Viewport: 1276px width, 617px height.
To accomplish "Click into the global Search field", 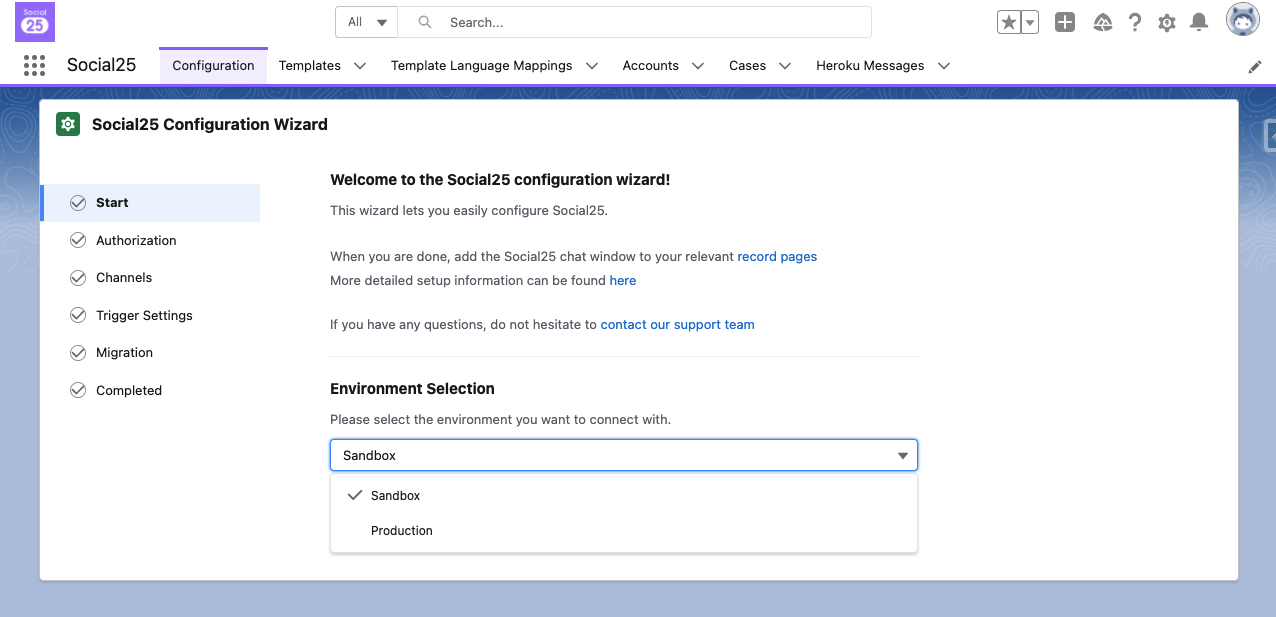I will tap(650, 22).
